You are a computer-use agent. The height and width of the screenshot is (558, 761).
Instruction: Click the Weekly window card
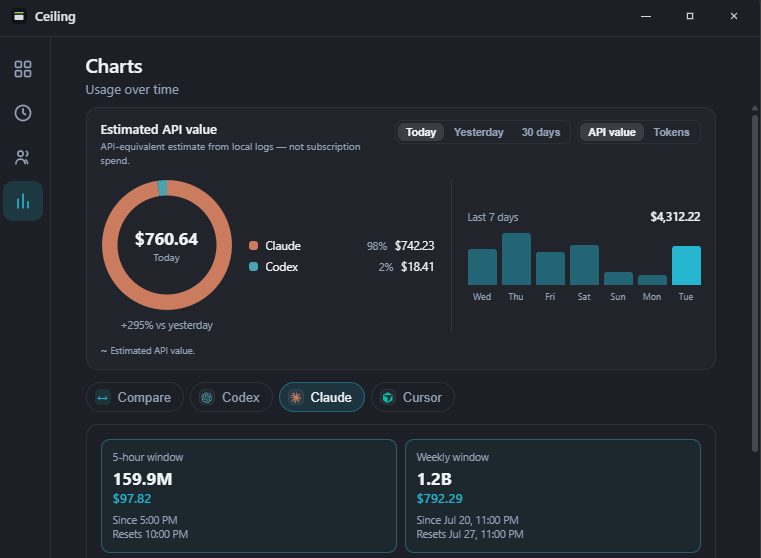553,496
